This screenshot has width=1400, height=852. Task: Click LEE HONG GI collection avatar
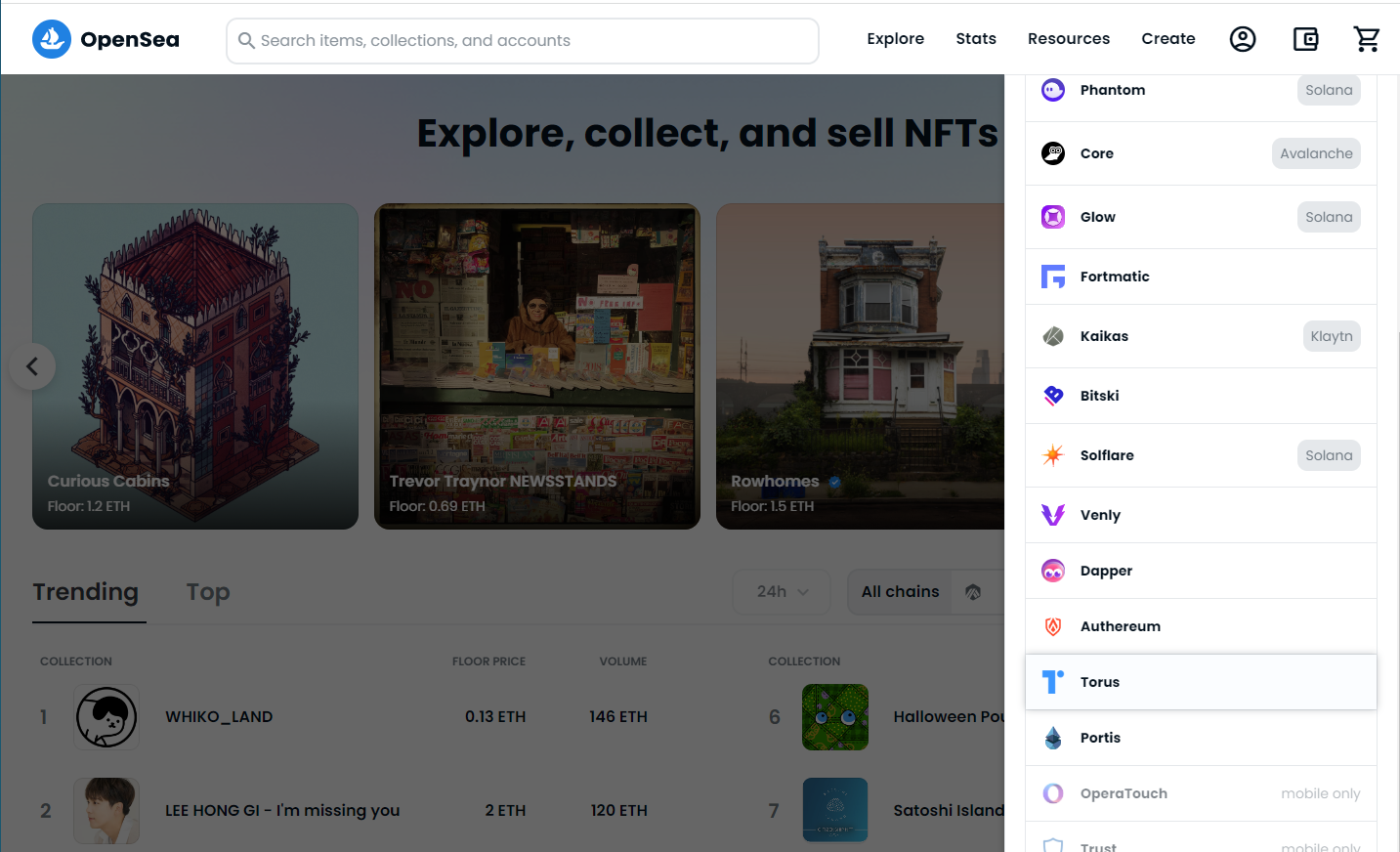click(x=106, y=811)
